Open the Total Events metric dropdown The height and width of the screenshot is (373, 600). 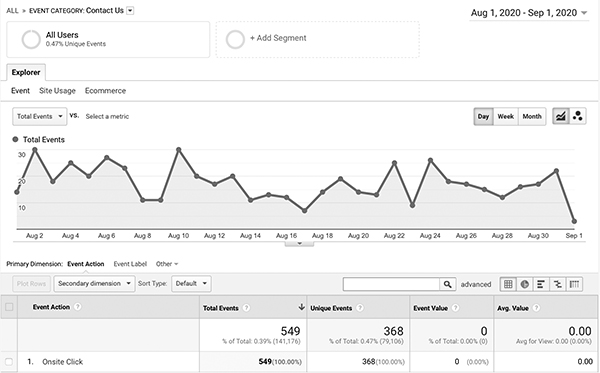39,116
